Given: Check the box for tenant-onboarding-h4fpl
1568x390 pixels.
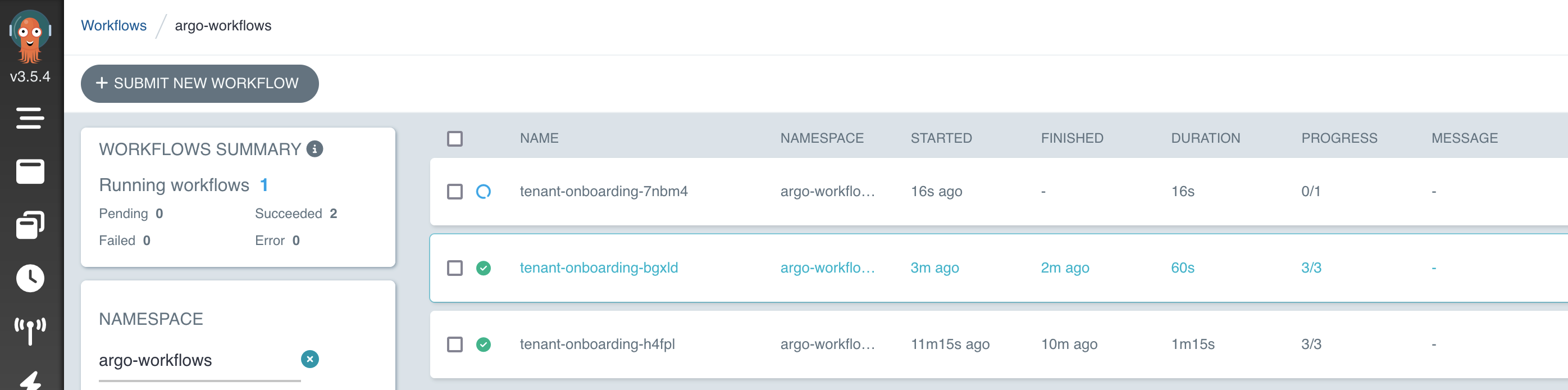Looking at the screenshot, I should pyautogui.click(x=455, y=344).
